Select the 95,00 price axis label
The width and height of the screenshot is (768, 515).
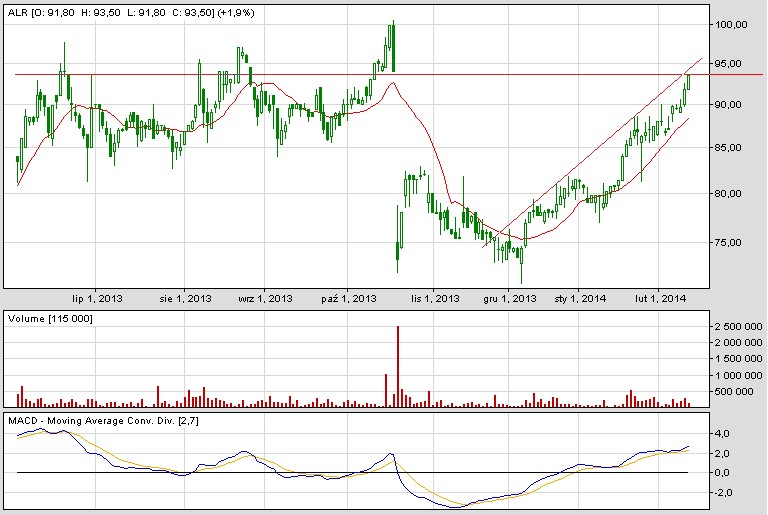(x=728, y=64)
